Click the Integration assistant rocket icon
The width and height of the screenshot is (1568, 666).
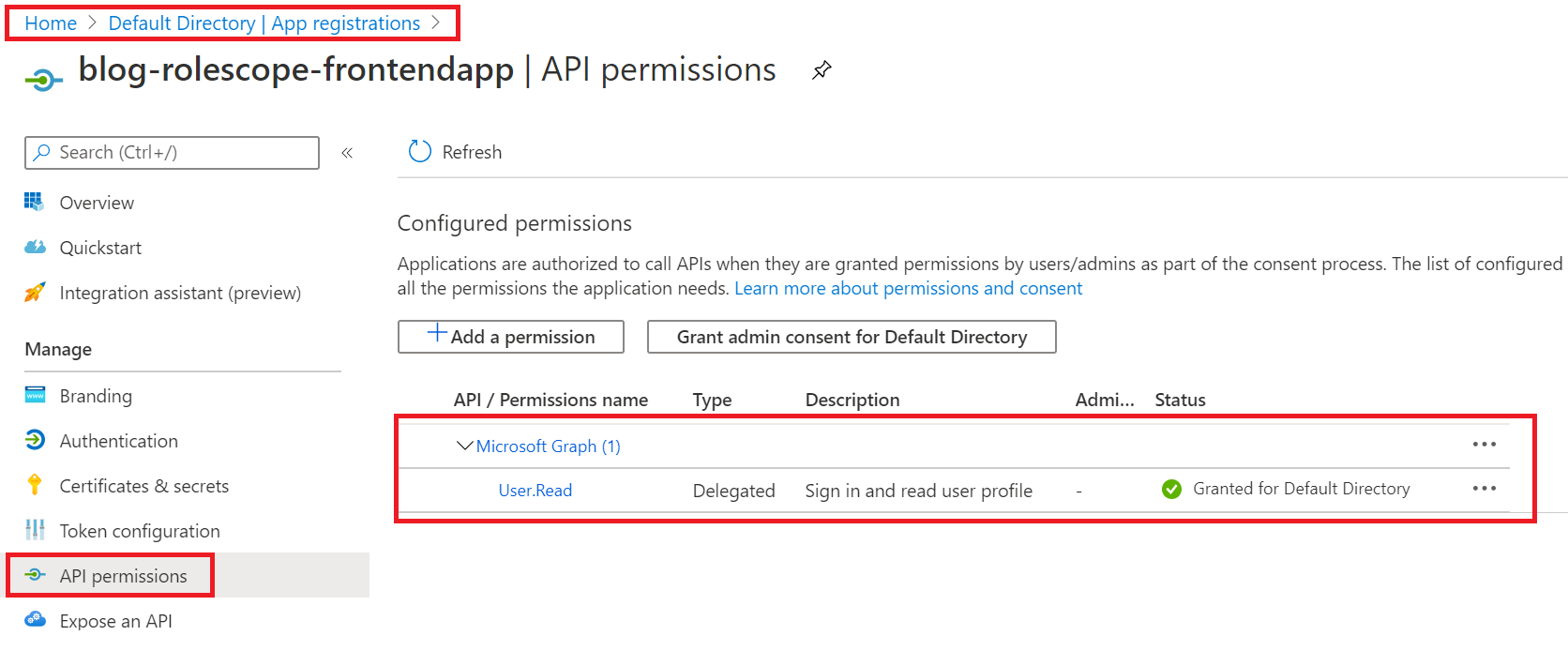[35, 293]
